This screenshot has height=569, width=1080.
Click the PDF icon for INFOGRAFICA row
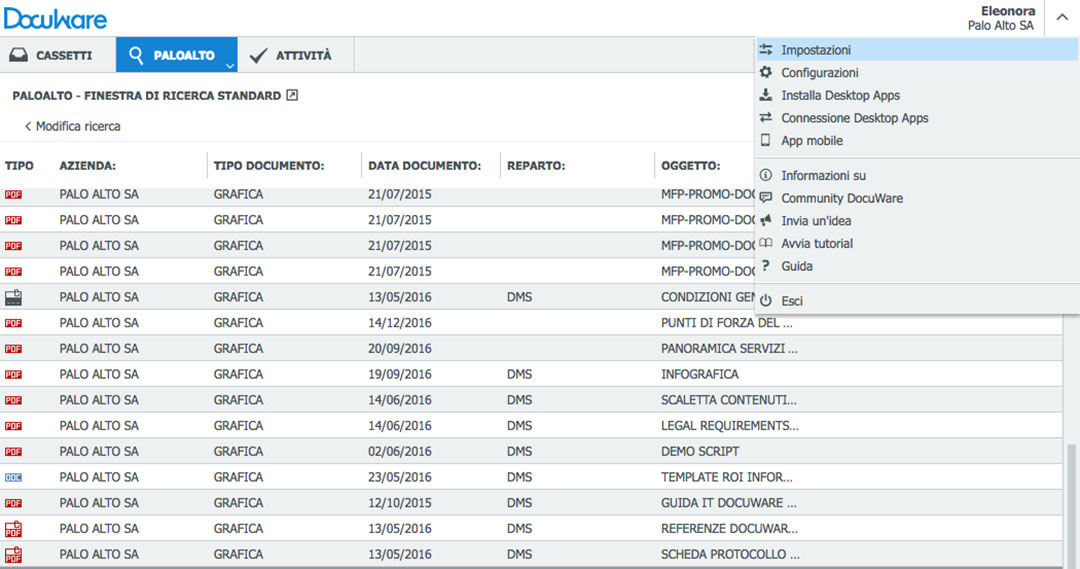pos(13,374)
